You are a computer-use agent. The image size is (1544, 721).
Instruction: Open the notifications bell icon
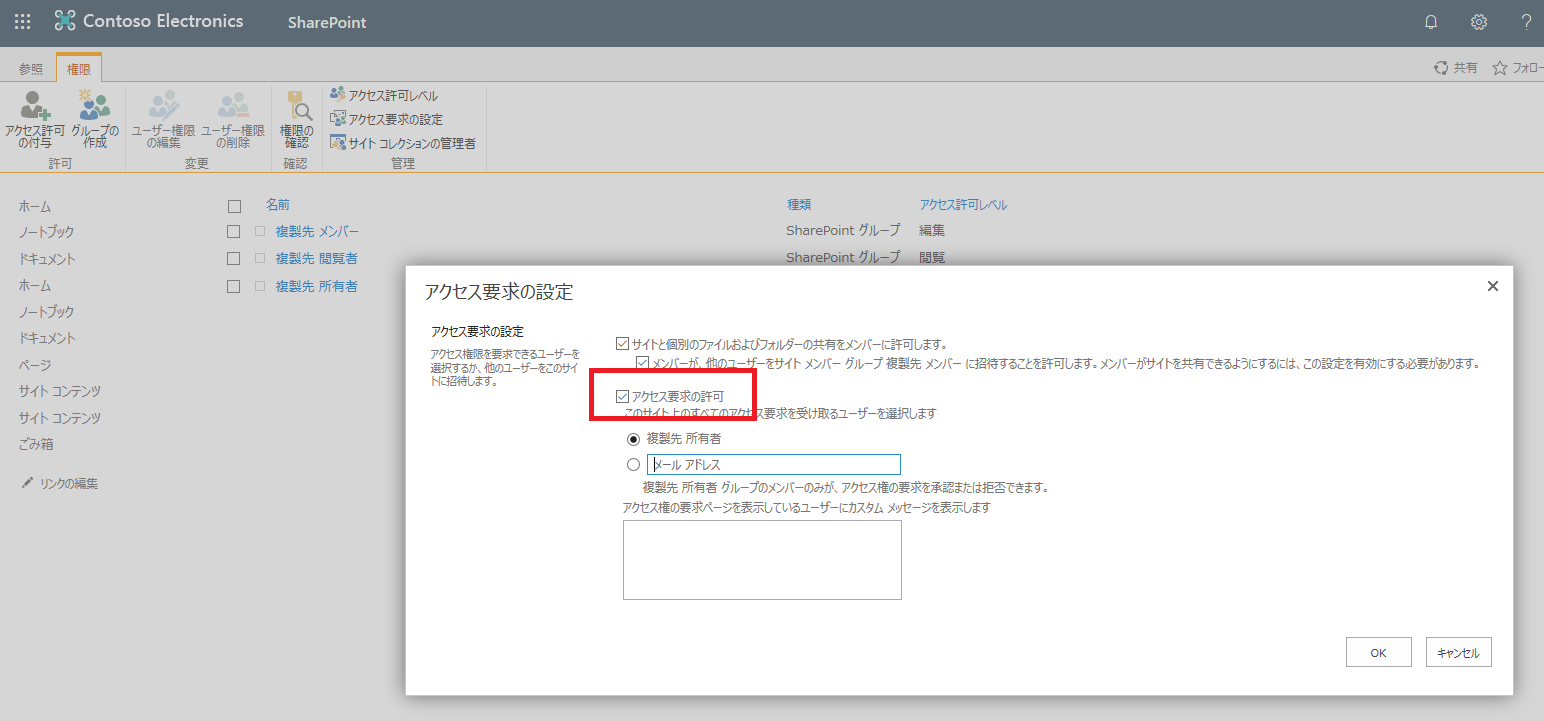click(1430, 21)
